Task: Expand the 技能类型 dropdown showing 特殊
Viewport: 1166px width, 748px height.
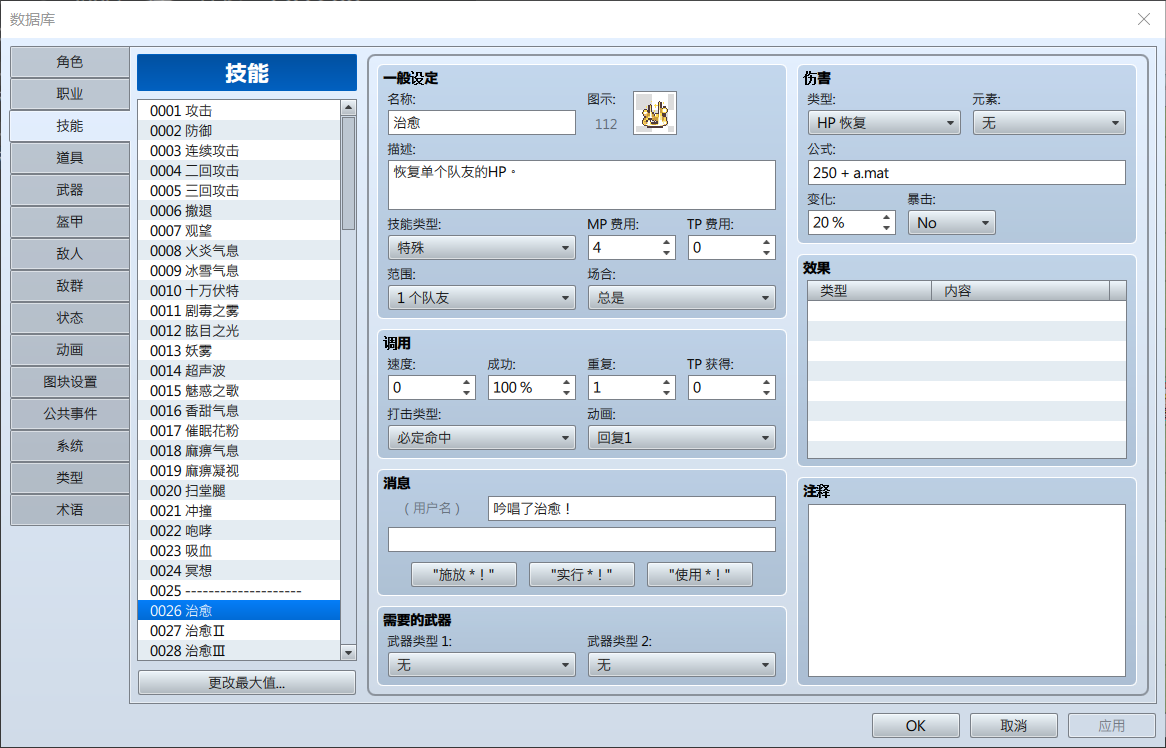Action: 481,248
